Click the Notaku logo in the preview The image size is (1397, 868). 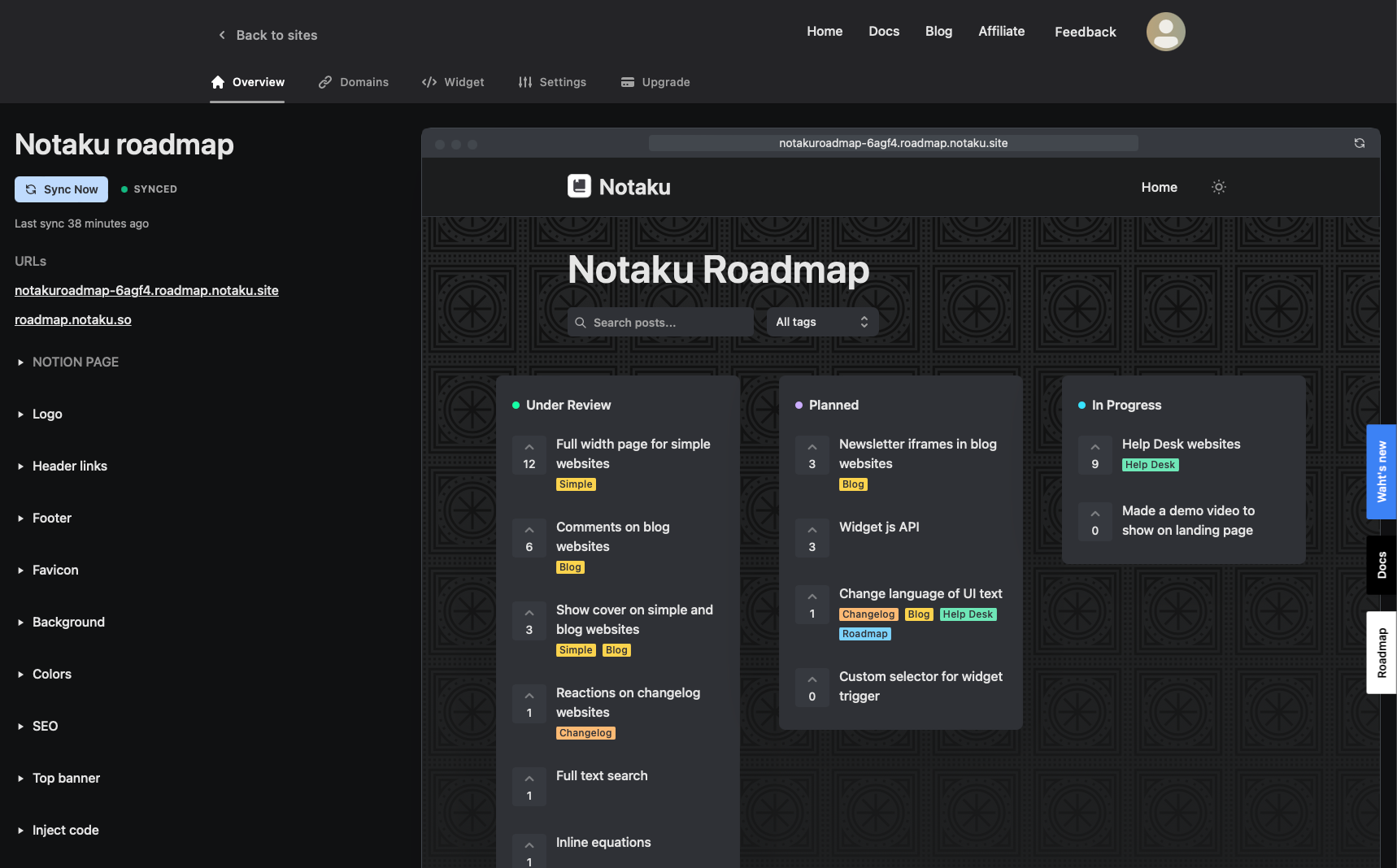(618, 186)
